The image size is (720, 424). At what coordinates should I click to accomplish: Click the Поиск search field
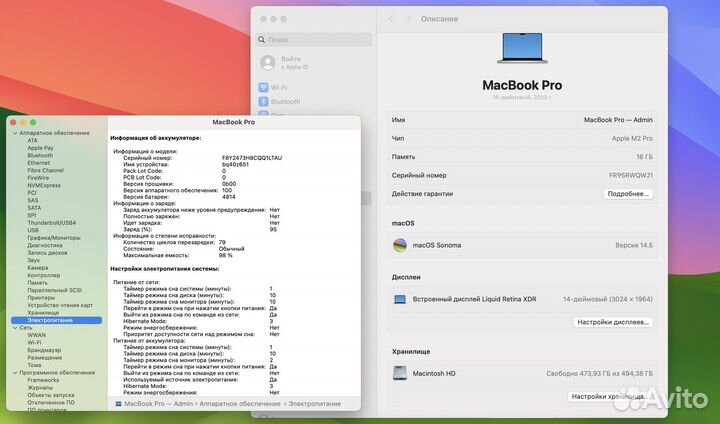[x=314, y=40]
